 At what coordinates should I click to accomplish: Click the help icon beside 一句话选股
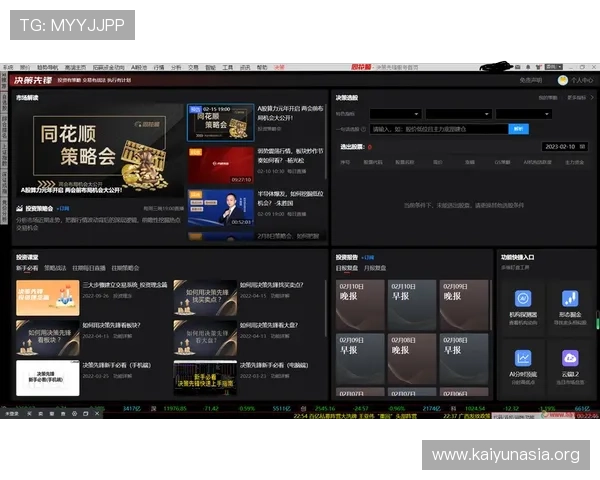point(363,129)
